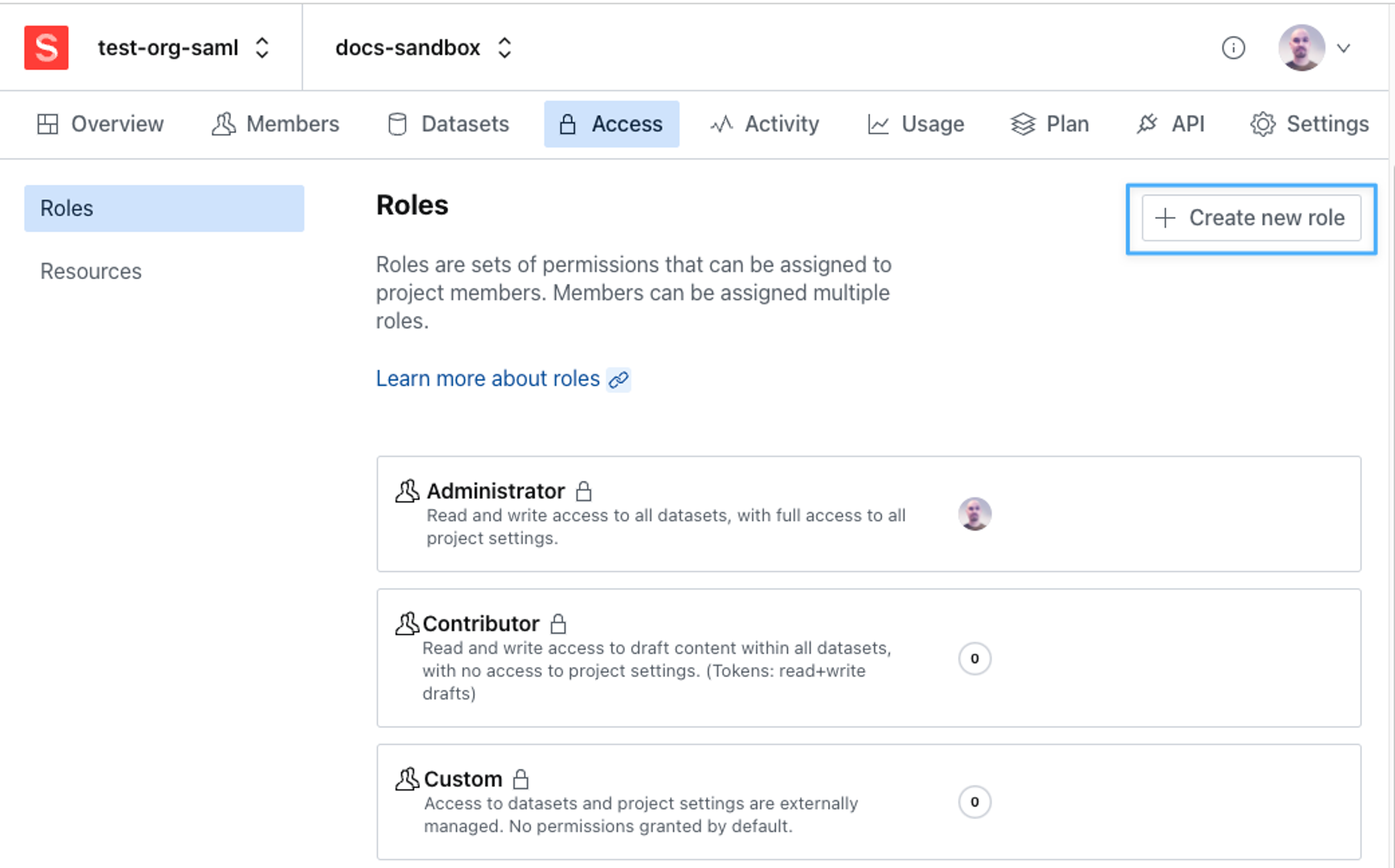
Task: Click the Contributor member count badge
Action: pos(974,658)
